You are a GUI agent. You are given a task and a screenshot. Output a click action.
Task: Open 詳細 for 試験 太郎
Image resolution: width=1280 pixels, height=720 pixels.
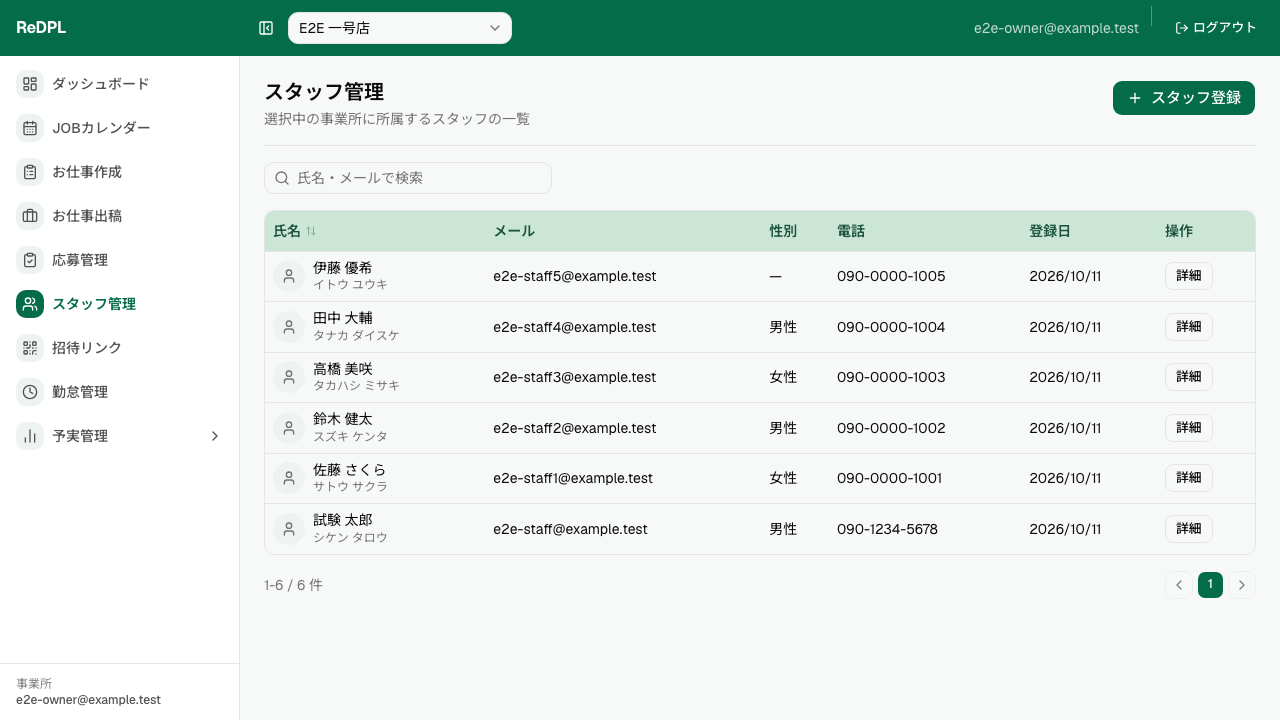[x=1189, y=529]
